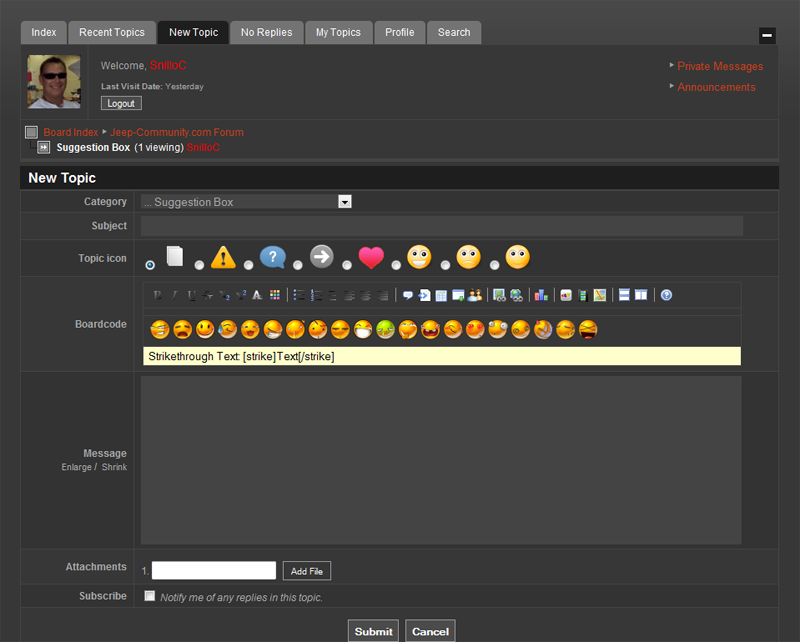The image size is (800, 642).
Task: Add a poll chart icon
Action: click(541, 295)
